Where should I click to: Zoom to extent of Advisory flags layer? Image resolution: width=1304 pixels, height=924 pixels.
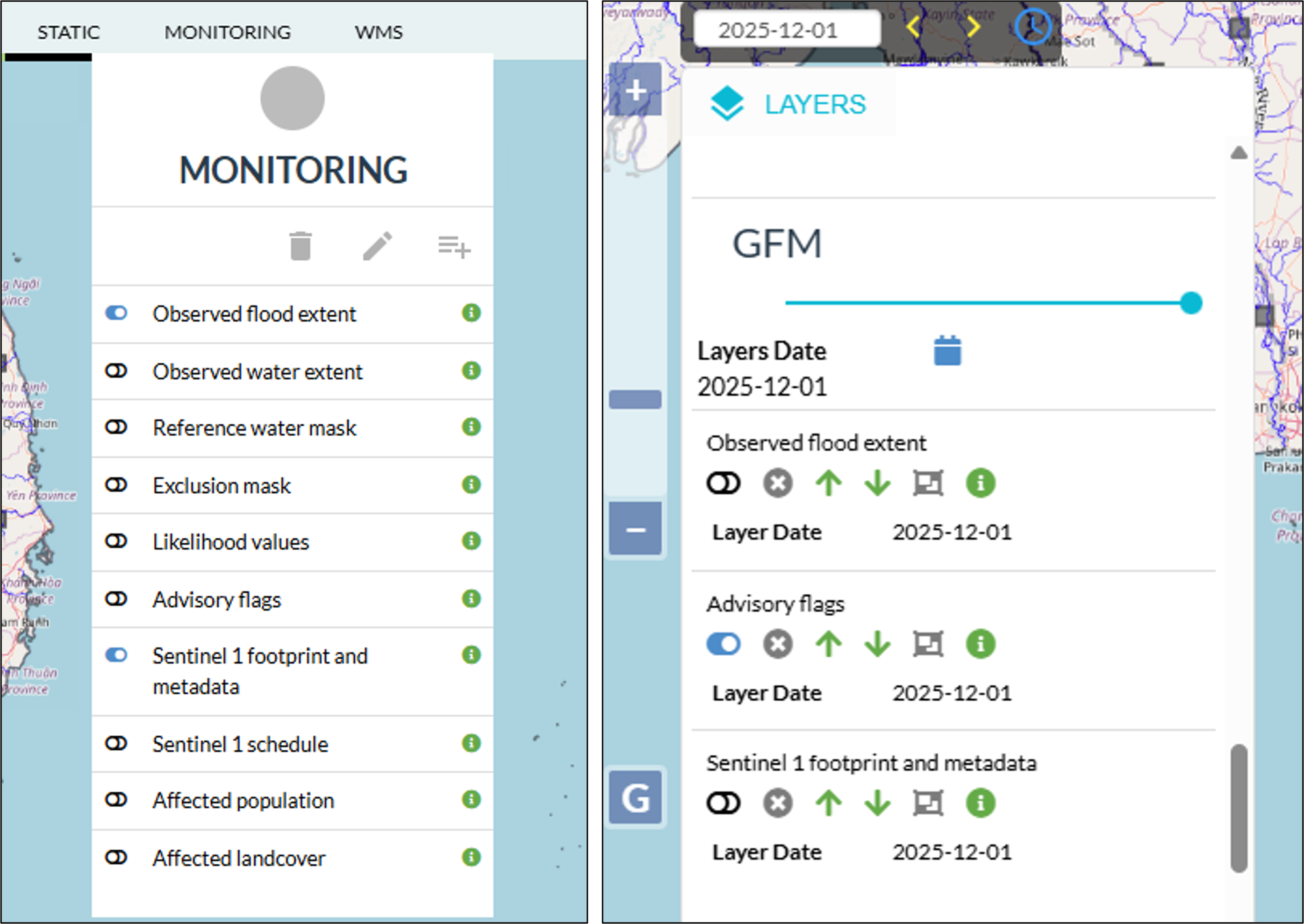point(928,644)
